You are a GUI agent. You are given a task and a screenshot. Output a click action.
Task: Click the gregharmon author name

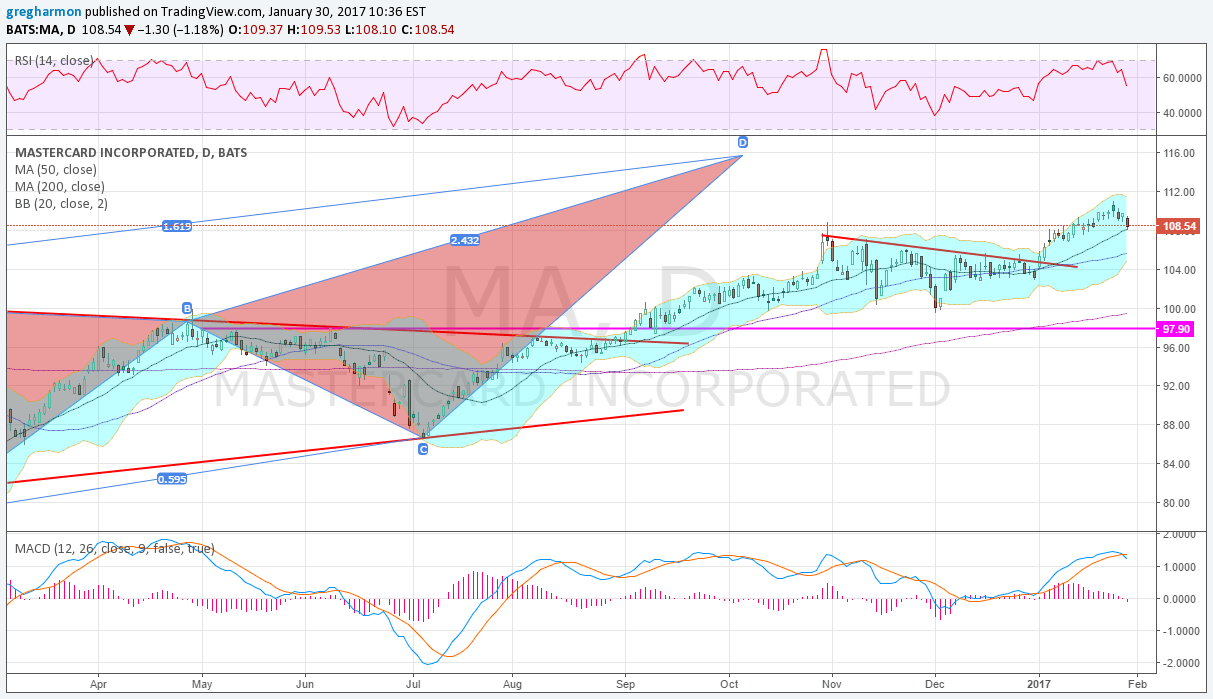44,12
